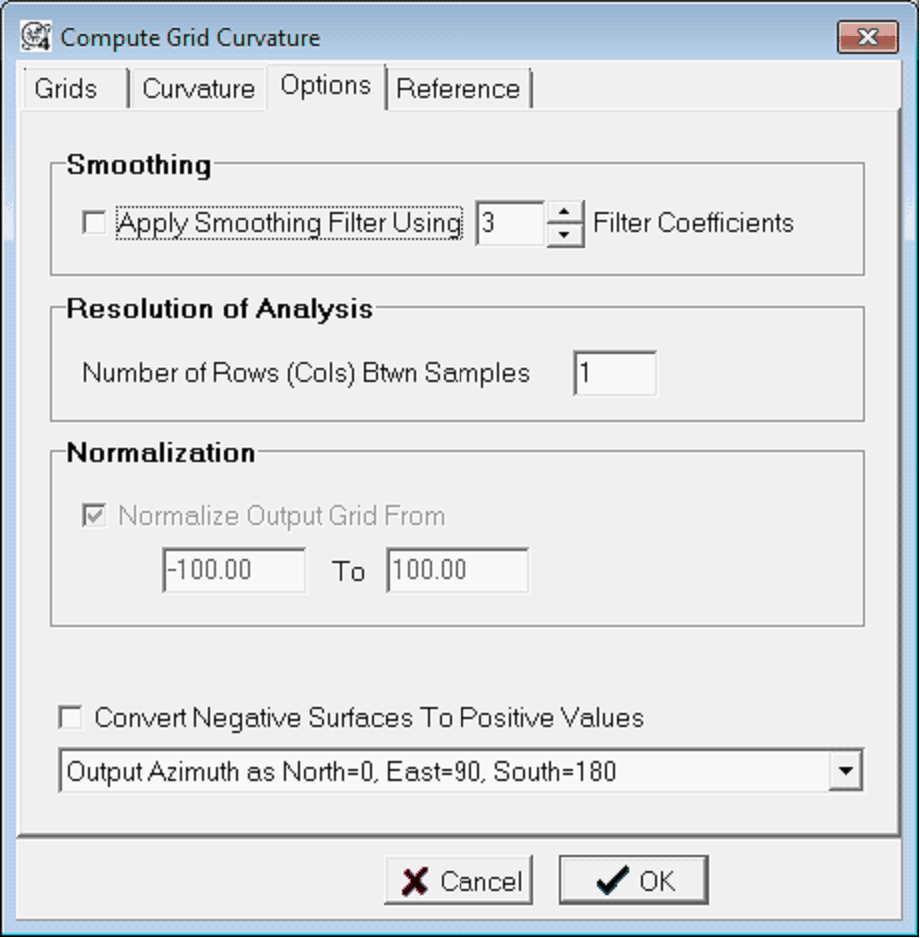Click the Filter Coefficients number field
The height and width of the screenshot is (938, 920).
[510, 223]
